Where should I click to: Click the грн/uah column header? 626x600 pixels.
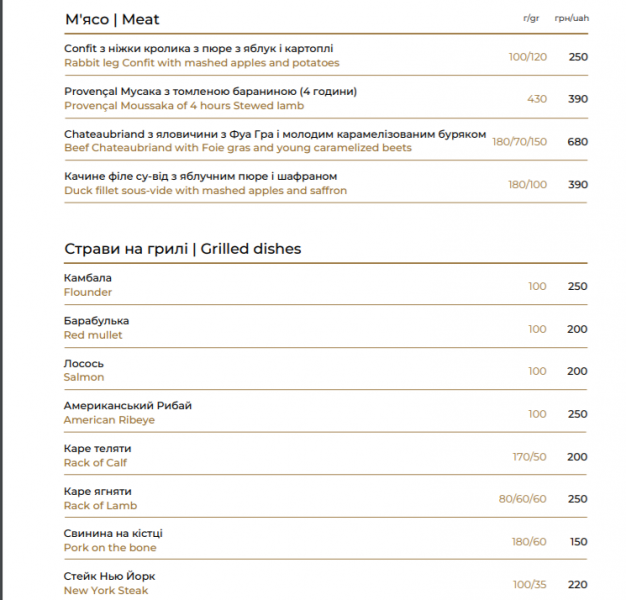[572, 18]
